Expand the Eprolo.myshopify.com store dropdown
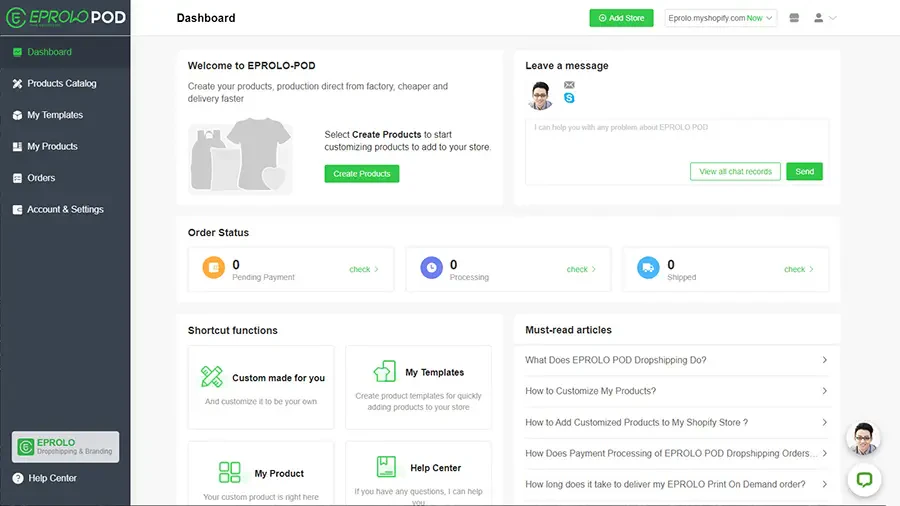This screenshot has width=900, height=506. tap(720, 18)
